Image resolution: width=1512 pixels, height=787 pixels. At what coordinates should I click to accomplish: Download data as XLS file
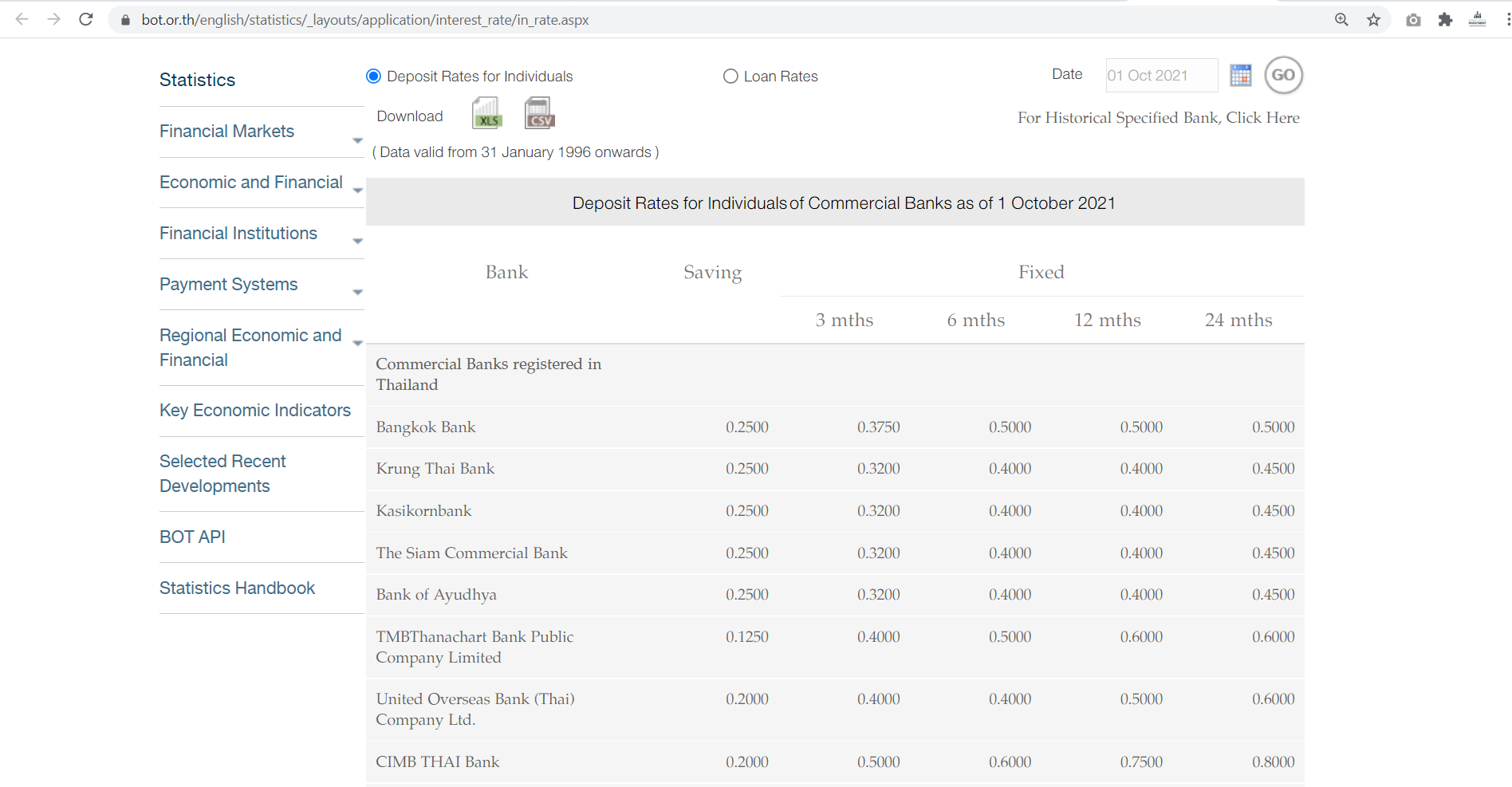(x=487, y=113)
